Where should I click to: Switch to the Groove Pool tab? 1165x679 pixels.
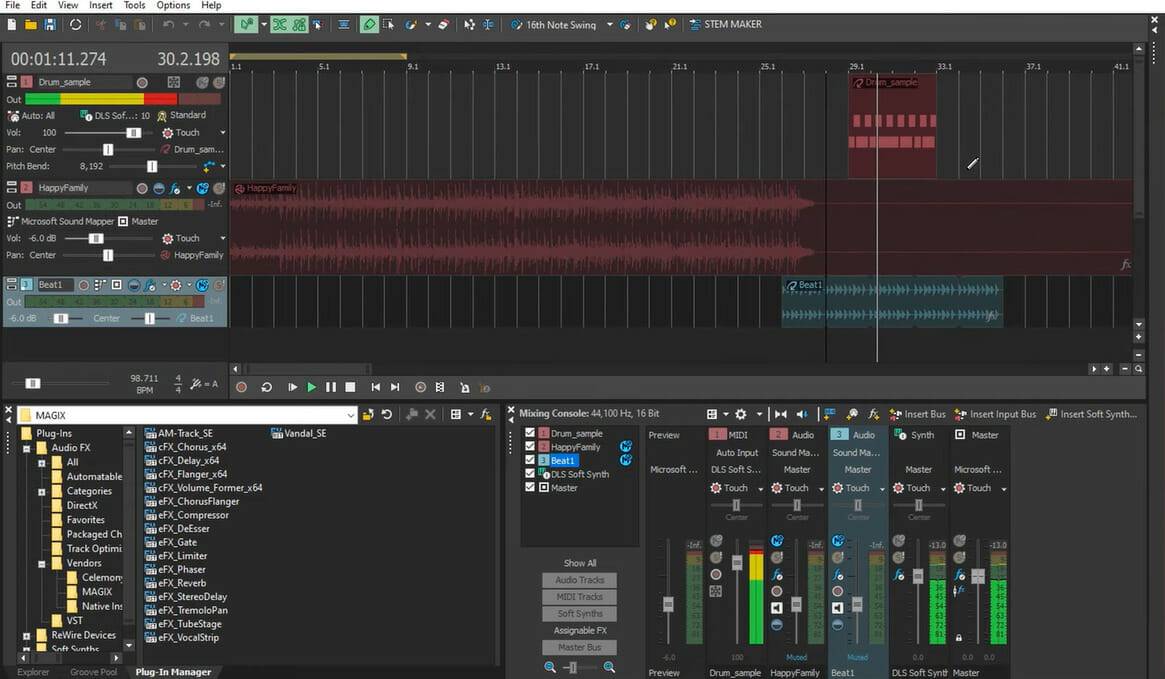click(93, 672)
